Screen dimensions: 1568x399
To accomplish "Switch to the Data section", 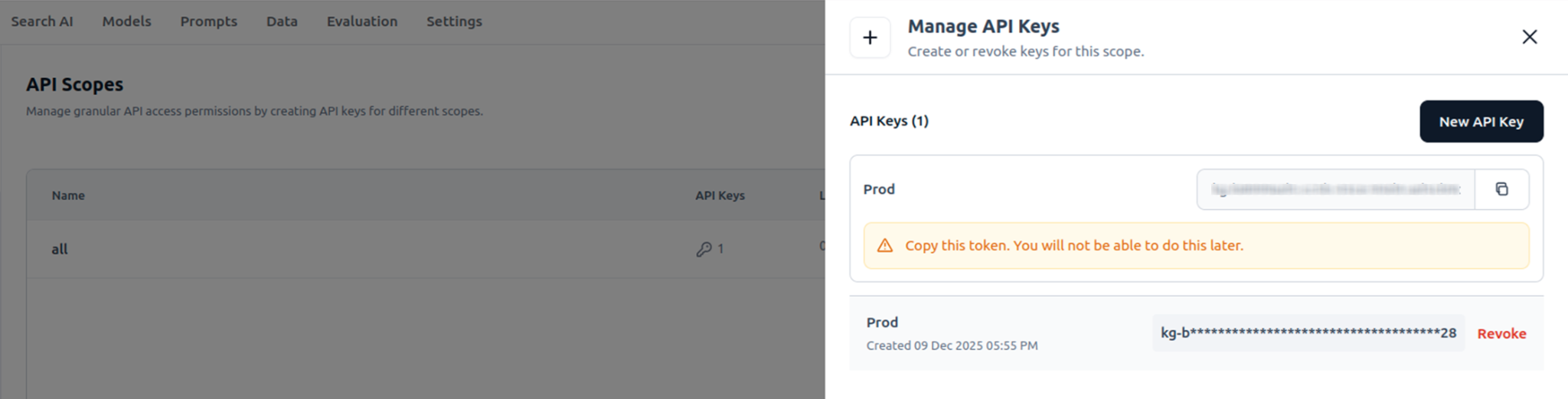I will [x=282, y=21].
